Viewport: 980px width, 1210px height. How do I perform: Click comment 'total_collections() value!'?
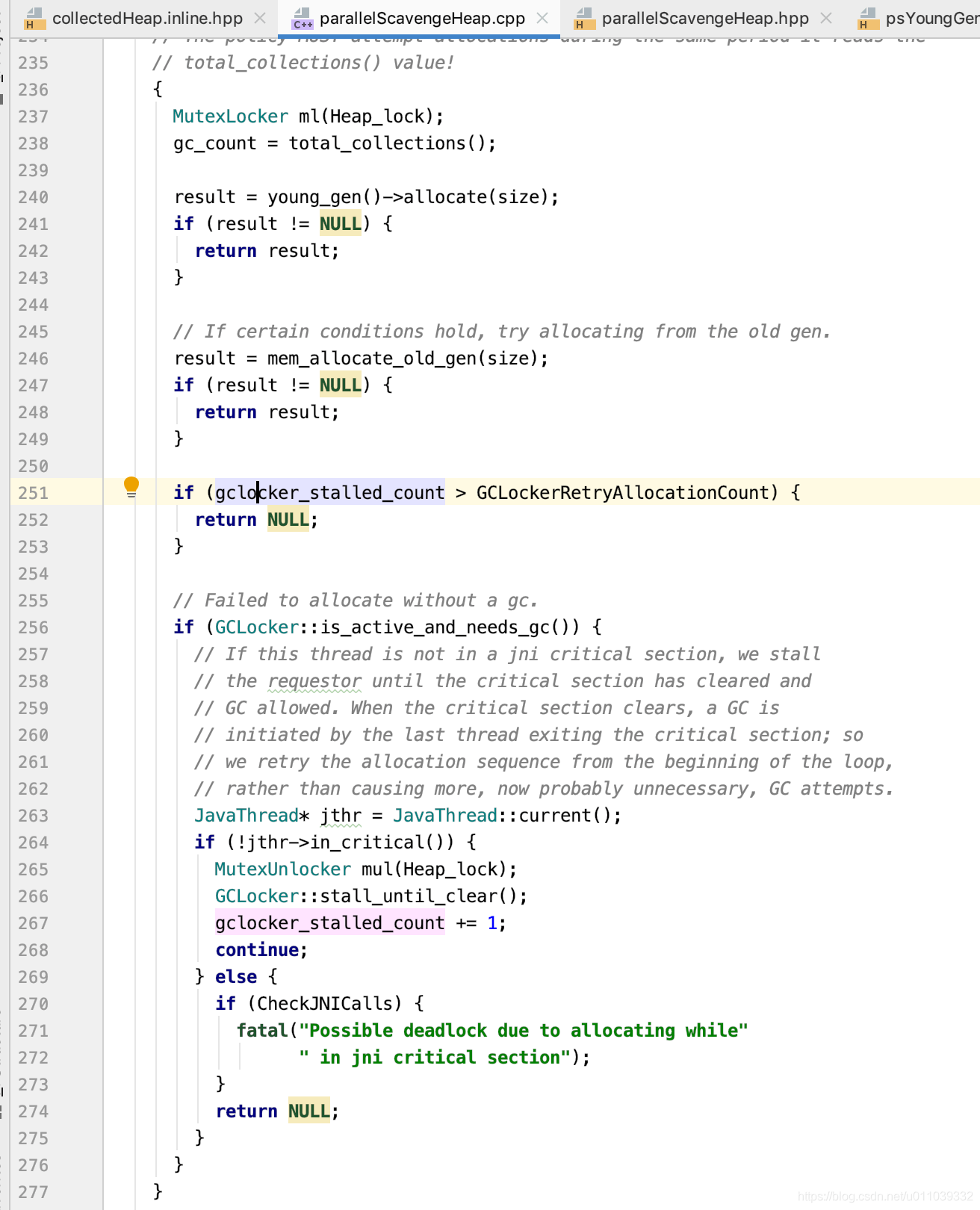[x=303, y=63]
